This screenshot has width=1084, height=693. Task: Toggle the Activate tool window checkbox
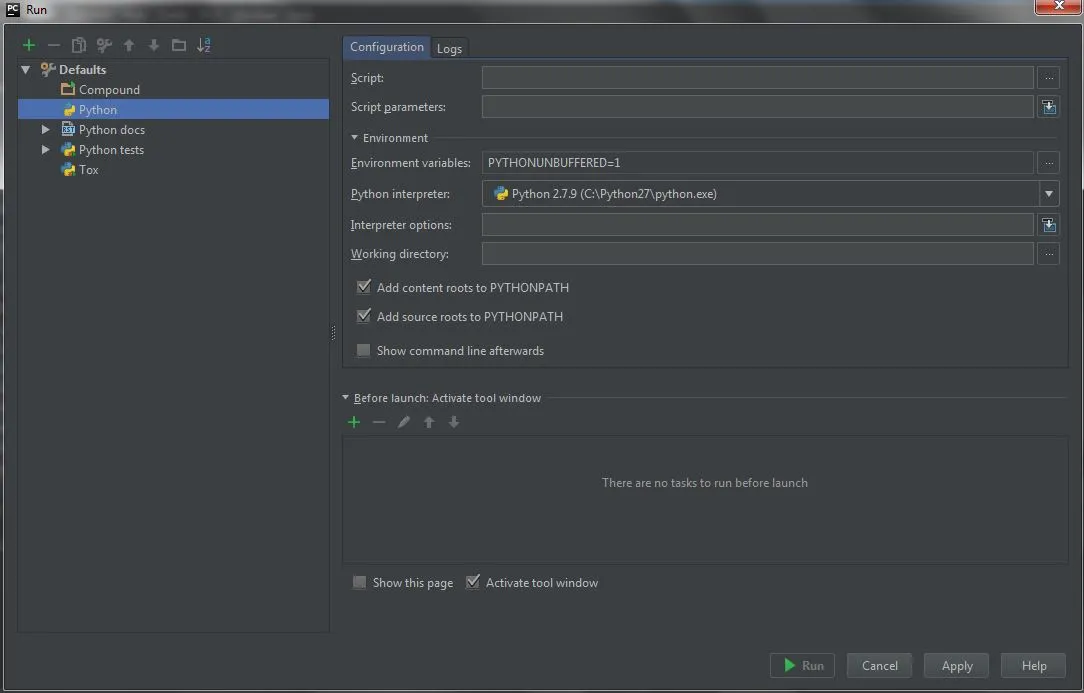coord(473,582)
